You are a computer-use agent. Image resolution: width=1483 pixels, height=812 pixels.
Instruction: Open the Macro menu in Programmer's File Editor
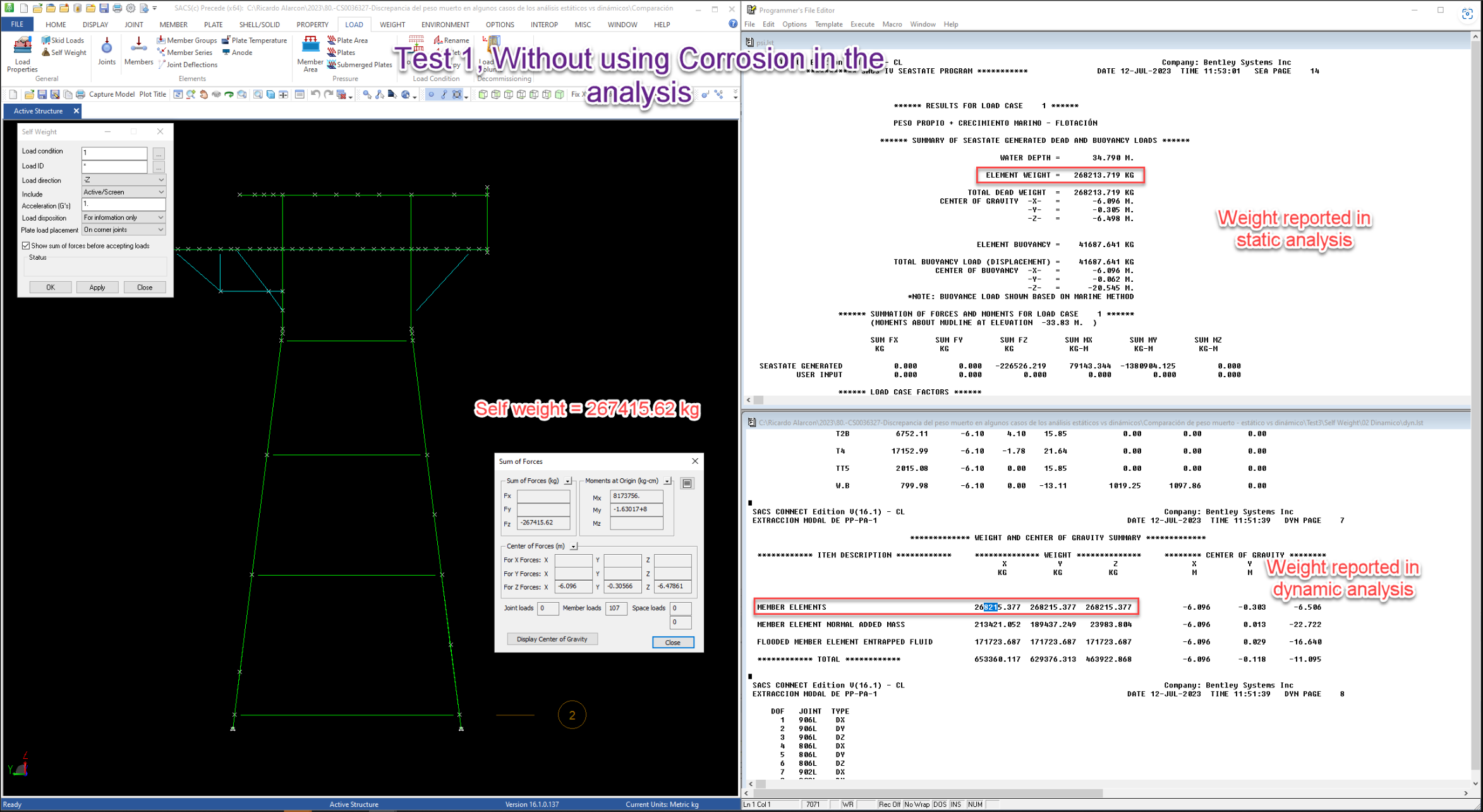892,24
